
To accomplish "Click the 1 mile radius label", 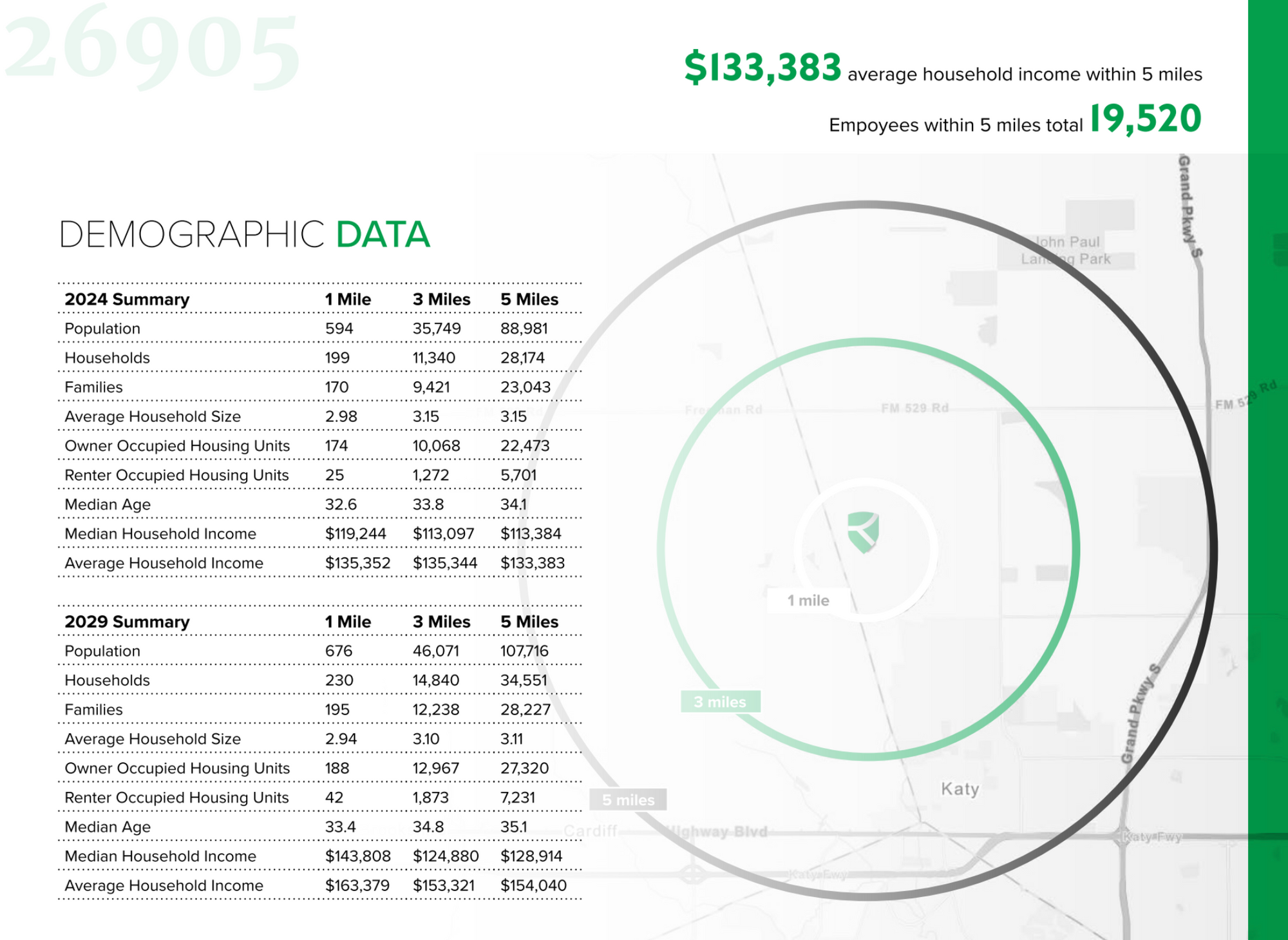I will (808, 600).
